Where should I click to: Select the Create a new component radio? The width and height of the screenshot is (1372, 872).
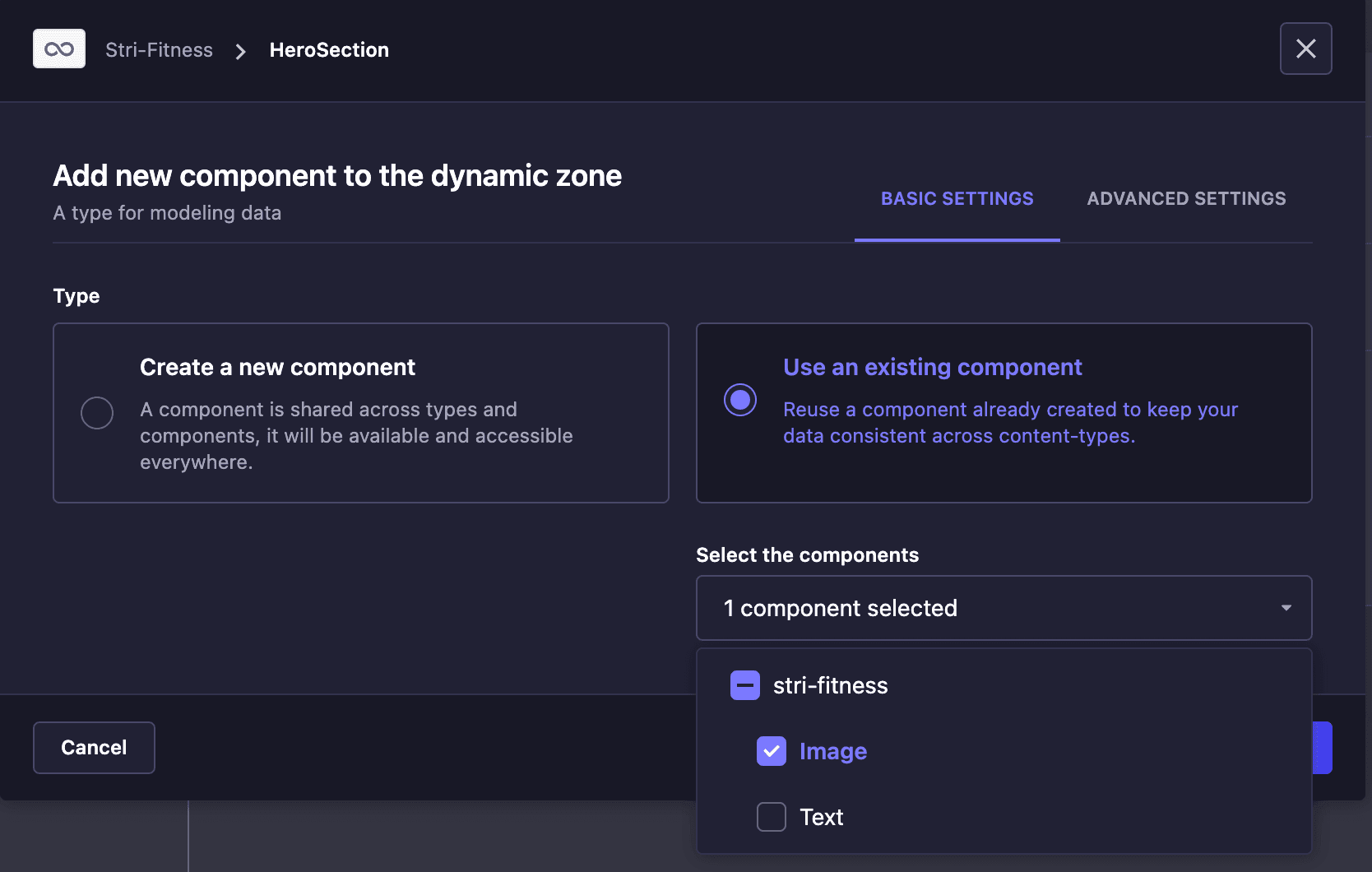coord(97,413)
